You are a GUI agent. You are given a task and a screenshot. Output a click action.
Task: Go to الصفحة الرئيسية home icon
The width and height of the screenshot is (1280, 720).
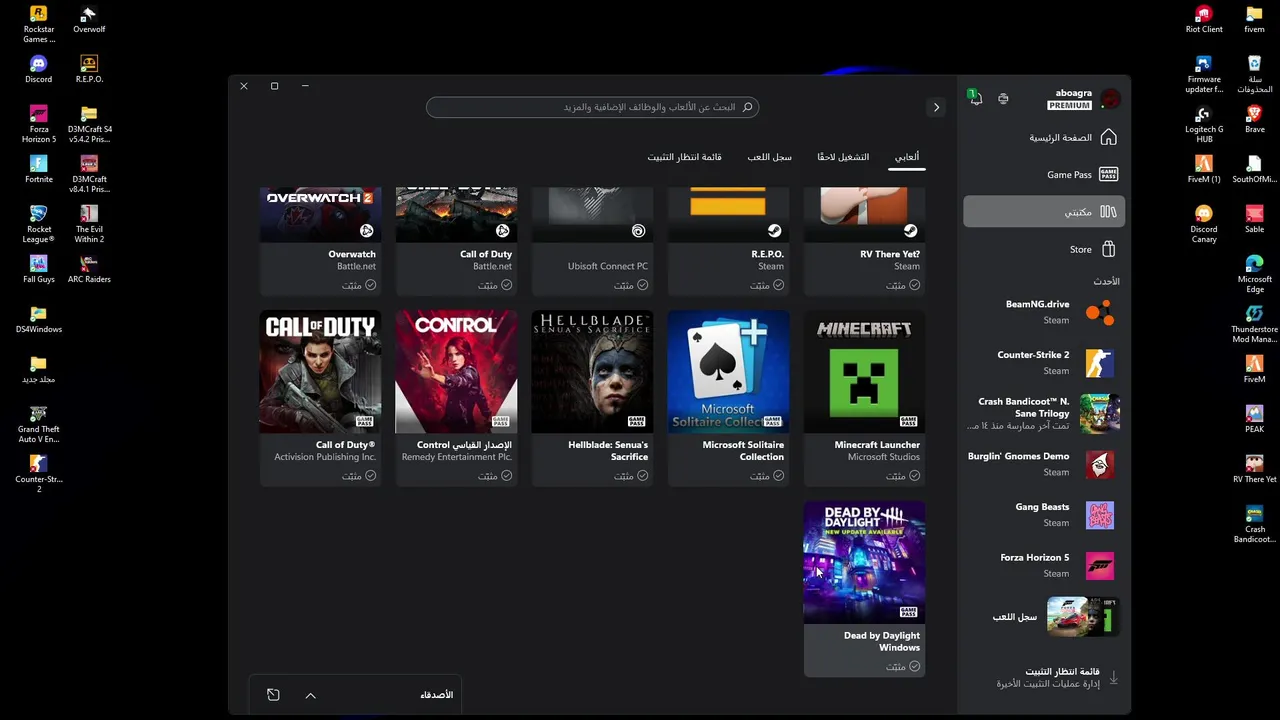click(1108, 137)
